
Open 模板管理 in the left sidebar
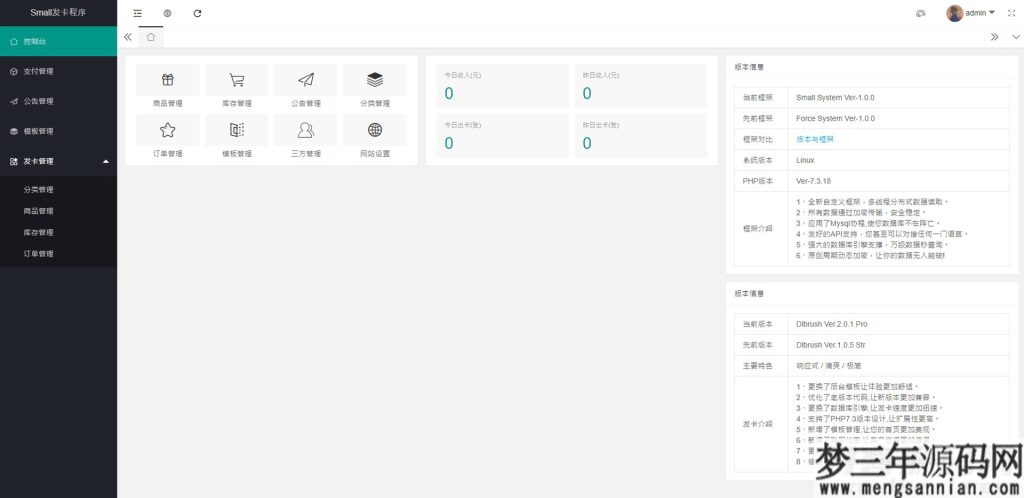[58, 131]
